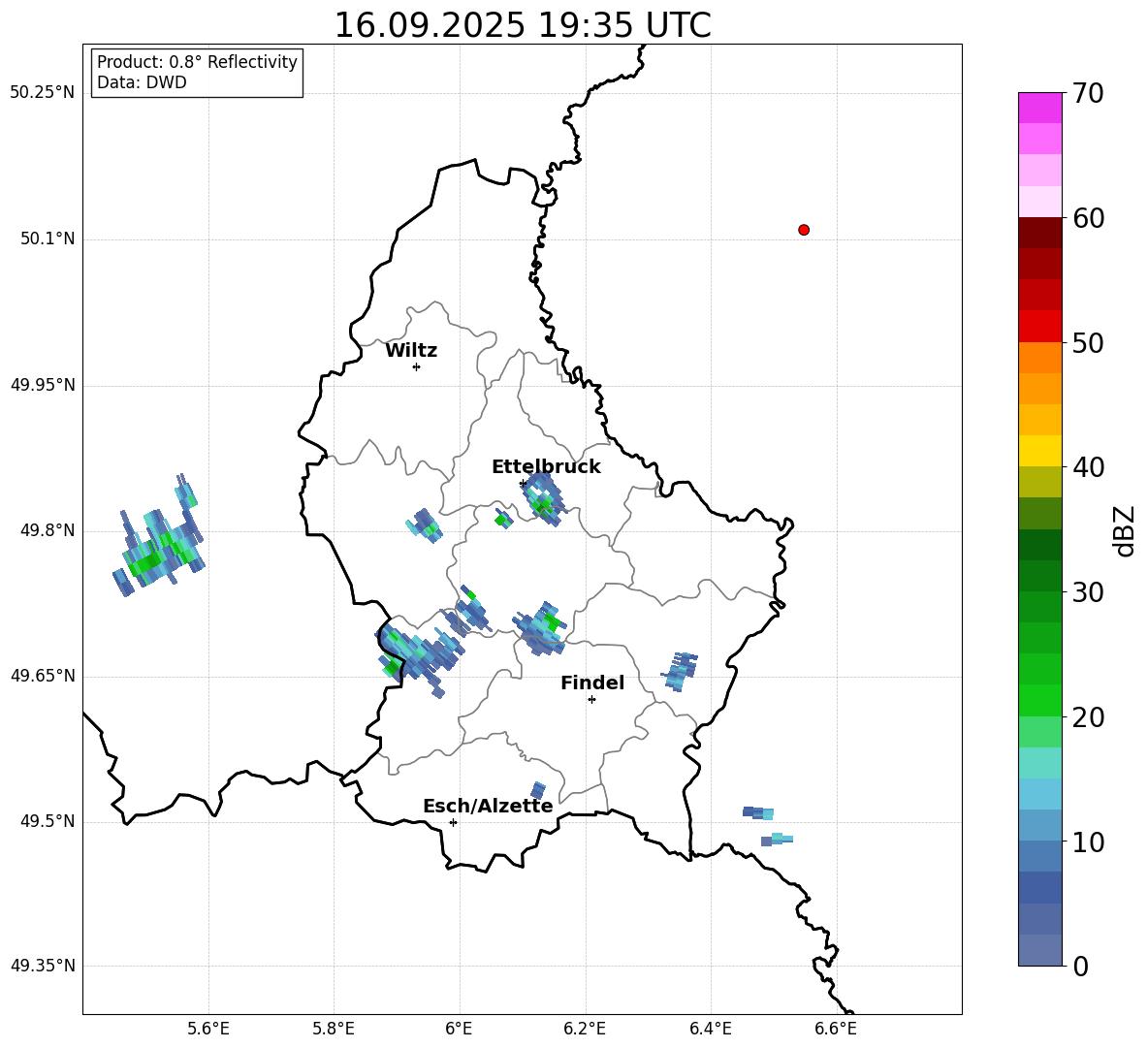Screen dimensions: 1148x1048
Task: Click the large radar echo west of Luxembourg
Action: 159,538
